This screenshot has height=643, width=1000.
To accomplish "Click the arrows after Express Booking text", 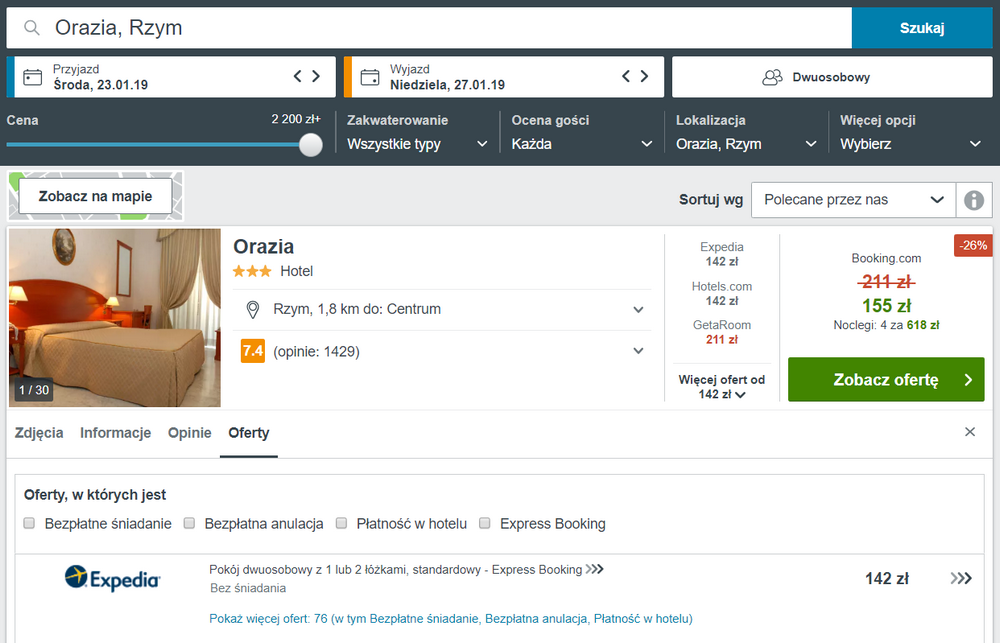I will pos(594,569).
